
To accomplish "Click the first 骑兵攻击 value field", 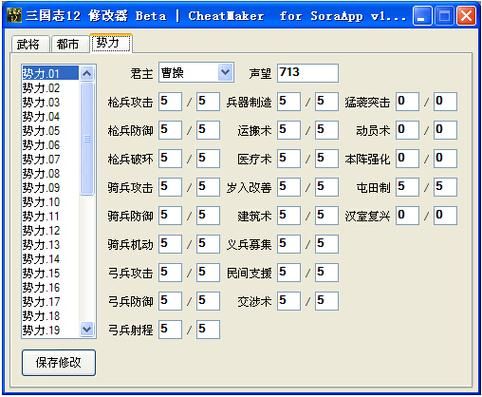I will pyautogui.click(x=170, y=187).
